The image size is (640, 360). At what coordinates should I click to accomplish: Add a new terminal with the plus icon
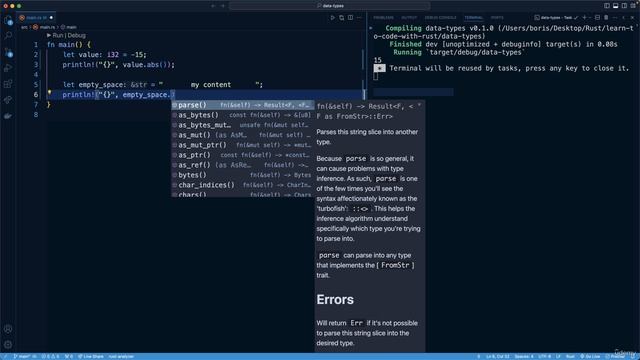[x=584, y=18]
